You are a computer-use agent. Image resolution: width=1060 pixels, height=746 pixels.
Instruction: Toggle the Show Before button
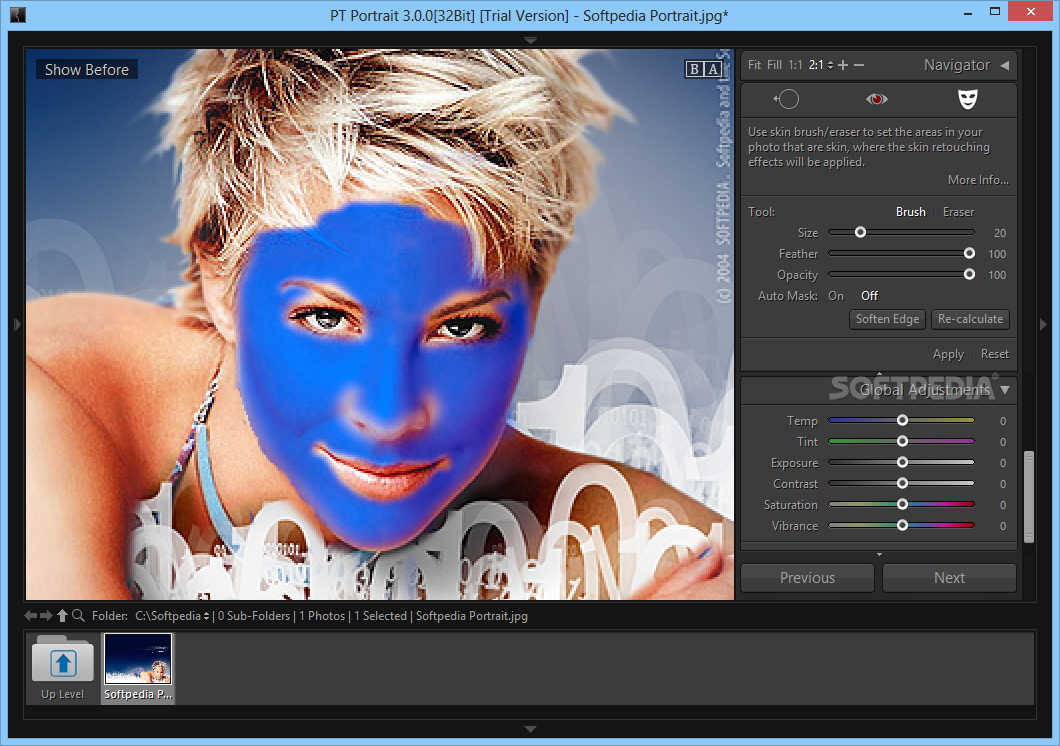tap(87, 70)
